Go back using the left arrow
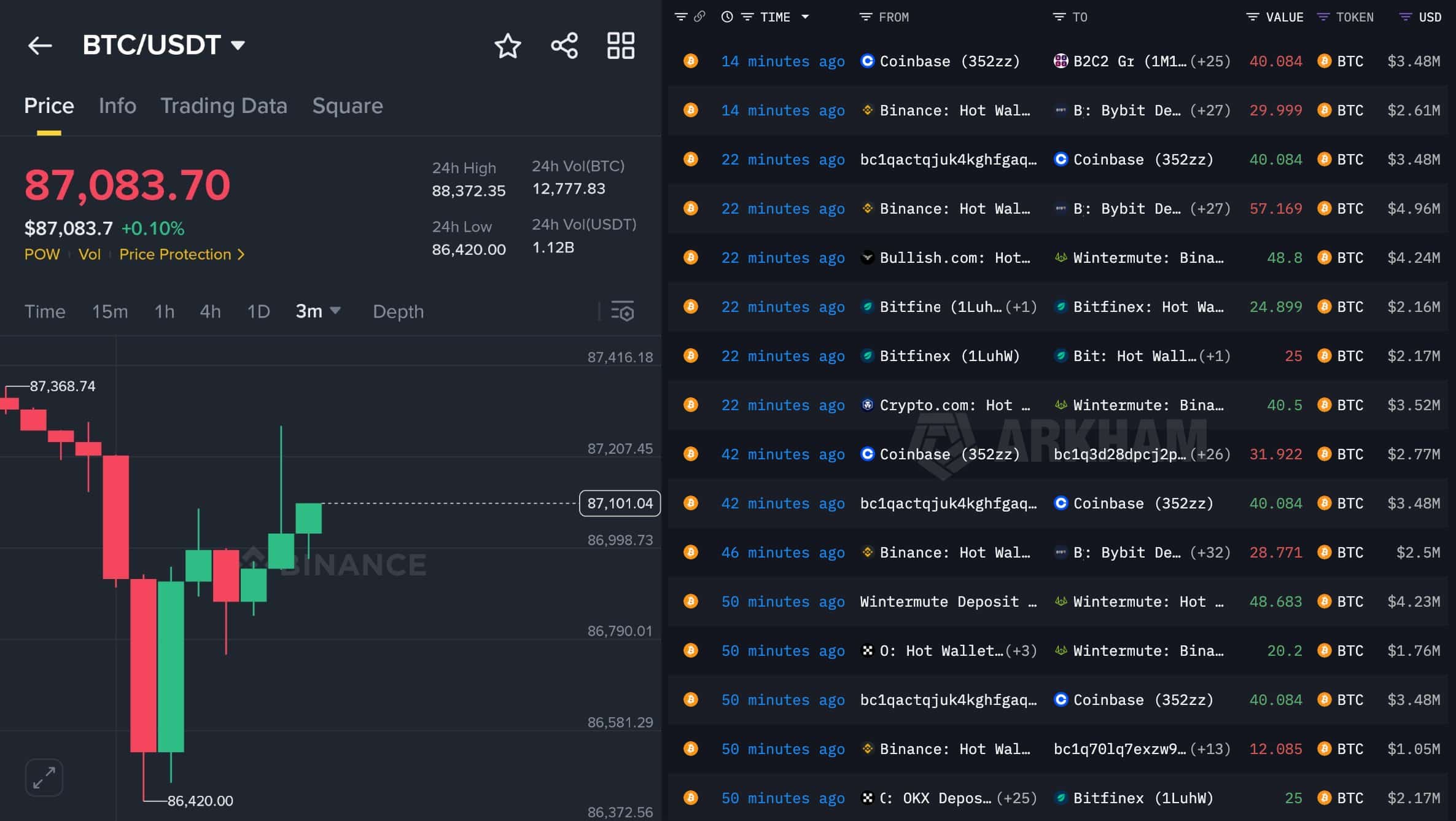This screenshot has height=821, width=1456. pyautogui.click(x=40, y=45)
